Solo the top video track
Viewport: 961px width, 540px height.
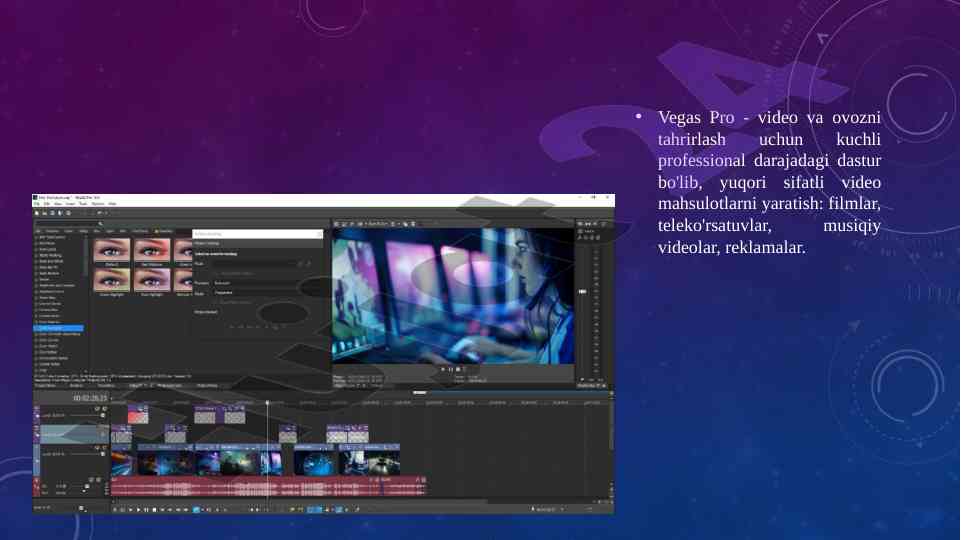coord(104,409)
